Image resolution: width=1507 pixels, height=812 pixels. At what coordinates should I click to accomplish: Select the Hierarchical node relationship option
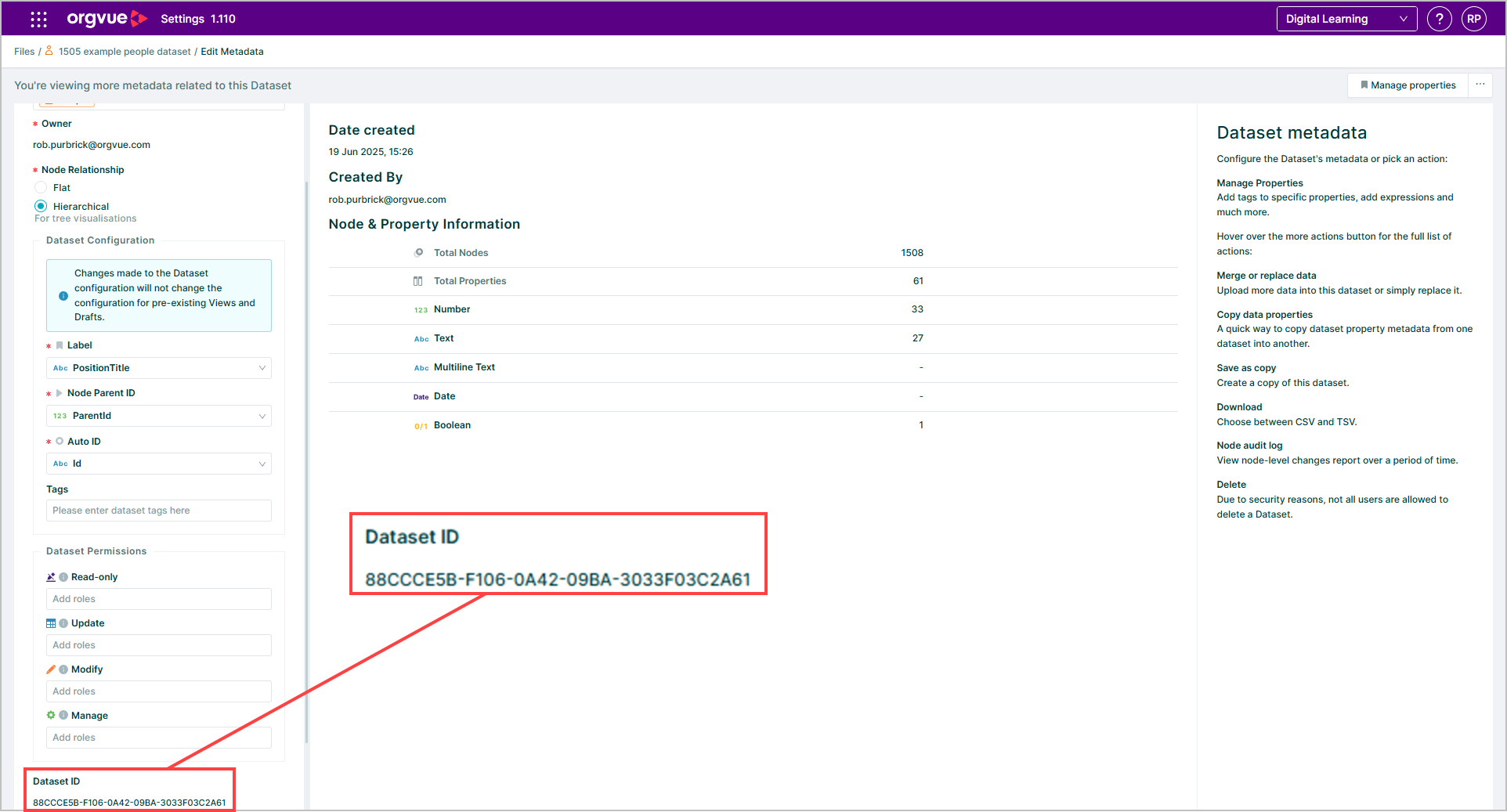click(41, 206)
